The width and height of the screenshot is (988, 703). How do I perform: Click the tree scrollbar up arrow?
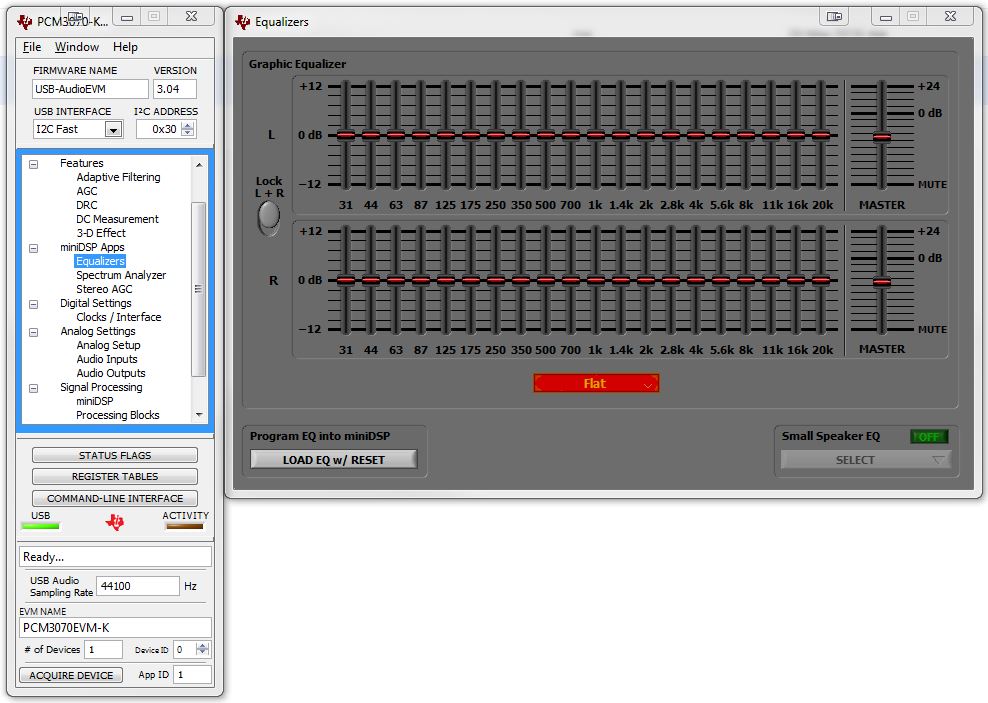click(199, 164)
